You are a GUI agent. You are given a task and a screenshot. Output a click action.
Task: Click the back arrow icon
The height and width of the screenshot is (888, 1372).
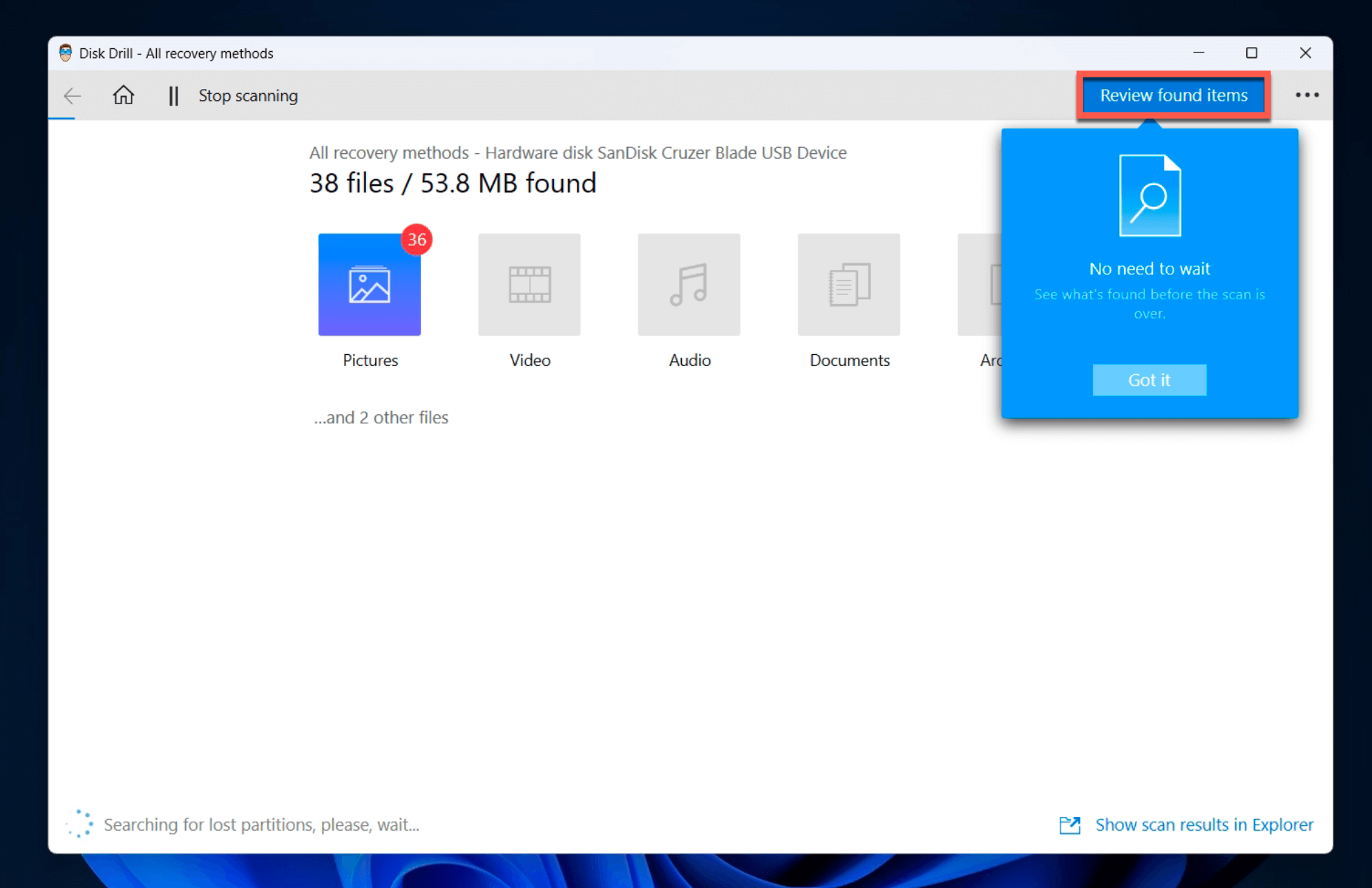click(73, 95)
